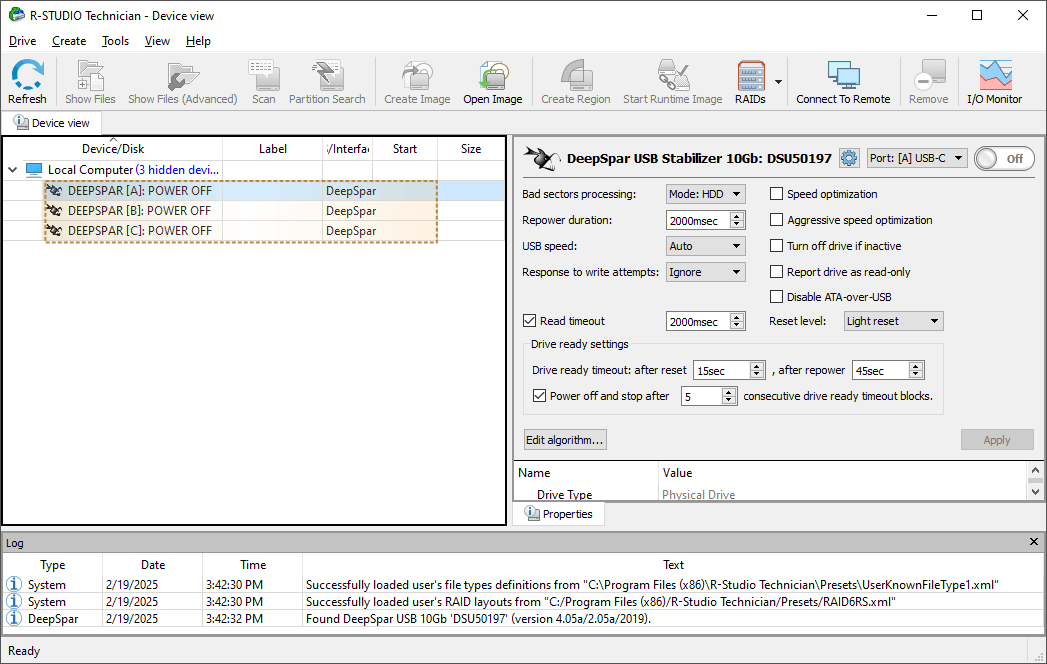Click the log Text column header

(673, 564)
